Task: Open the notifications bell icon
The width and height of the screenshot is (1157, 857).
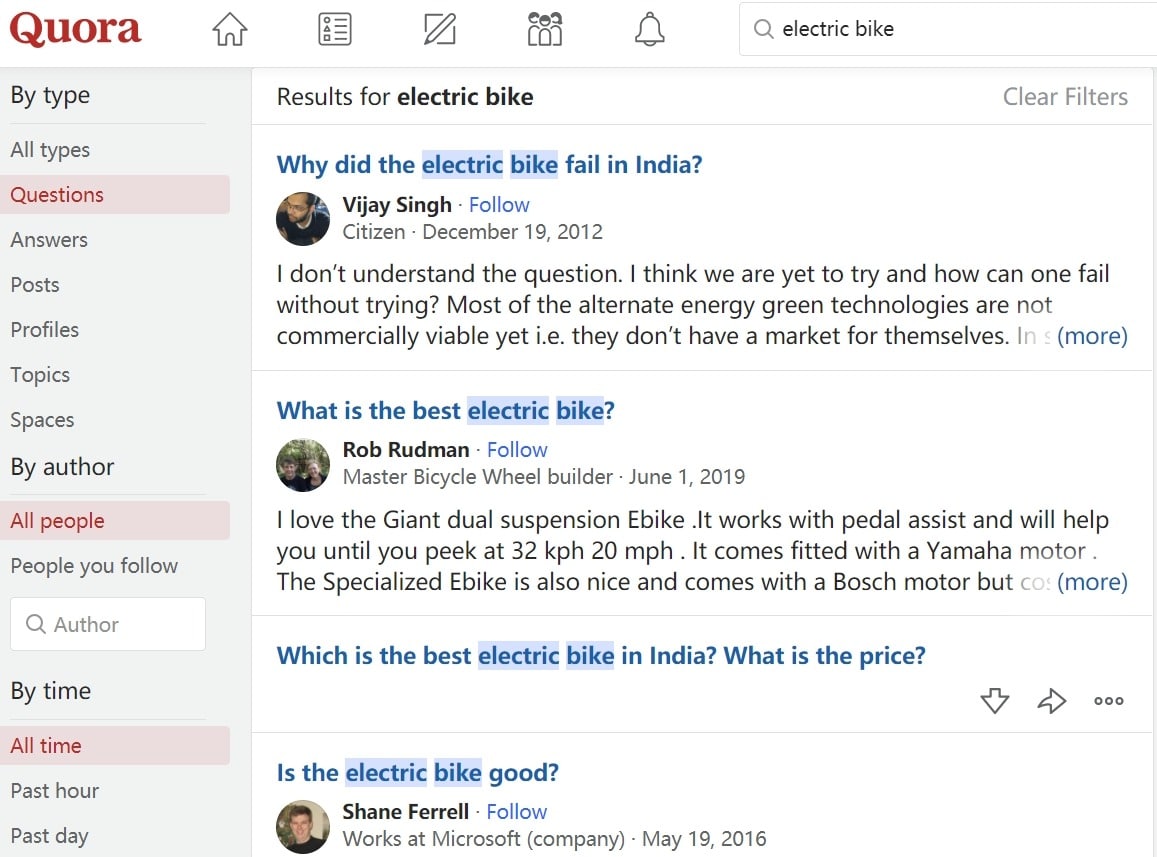Action: click(x=650, y=29)
